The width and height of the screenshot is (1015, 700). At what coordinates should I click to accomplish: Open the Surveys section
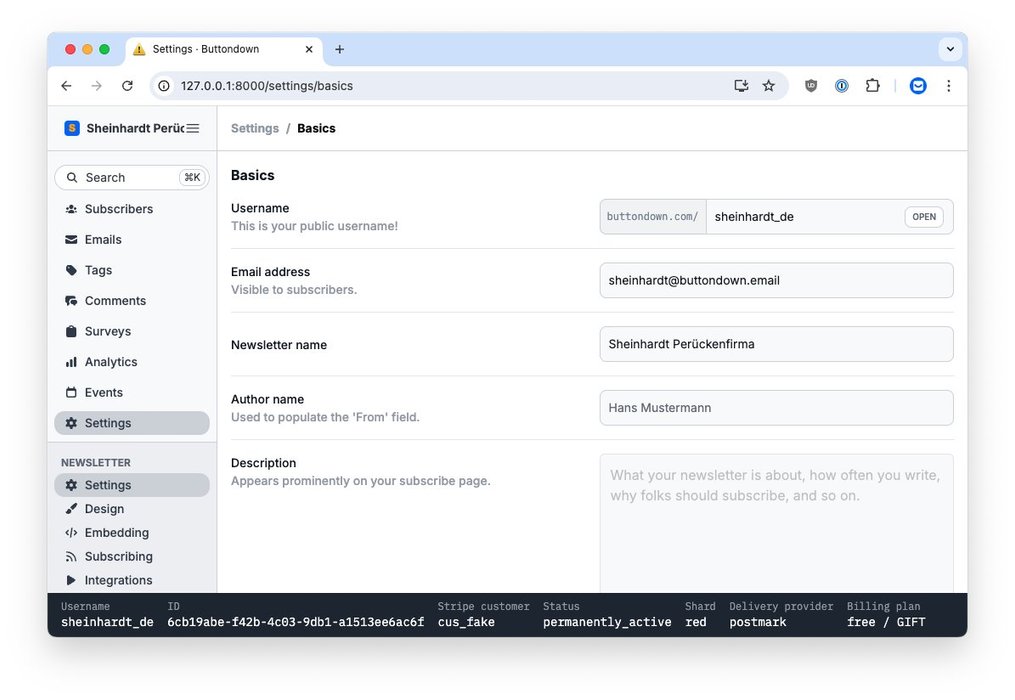coord(107,331)
